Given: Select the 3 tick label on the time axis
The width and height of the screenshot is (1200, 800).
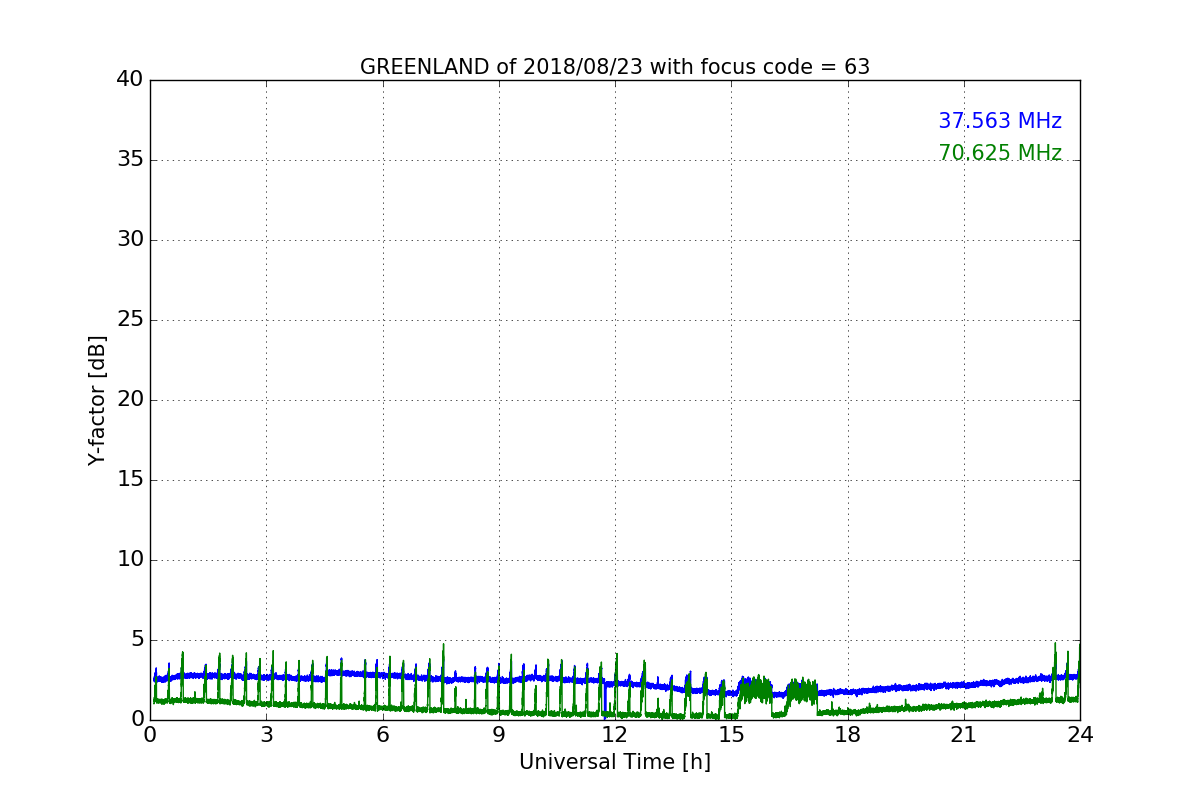Looking at the screenshot, I should [266, 735].
